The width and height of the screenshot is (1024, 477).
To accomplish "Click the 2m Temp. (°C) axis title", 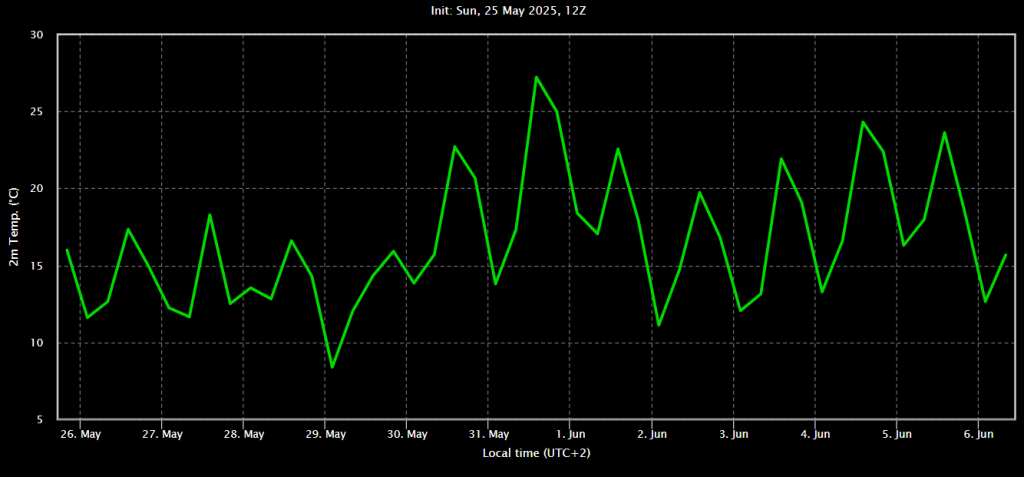I will click(x=14, y=226).
